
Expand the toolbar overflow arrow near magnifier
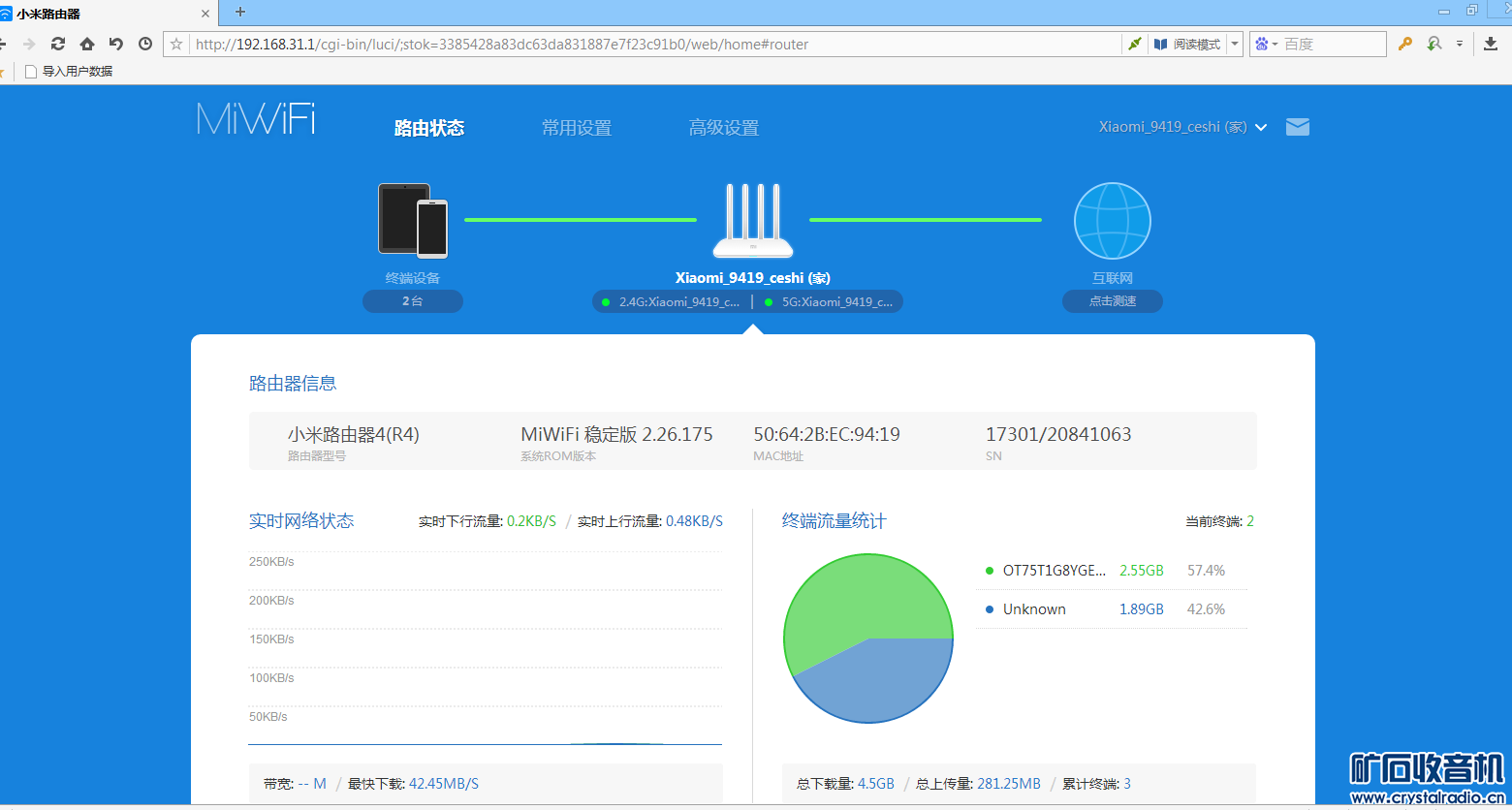(1459, 44)
